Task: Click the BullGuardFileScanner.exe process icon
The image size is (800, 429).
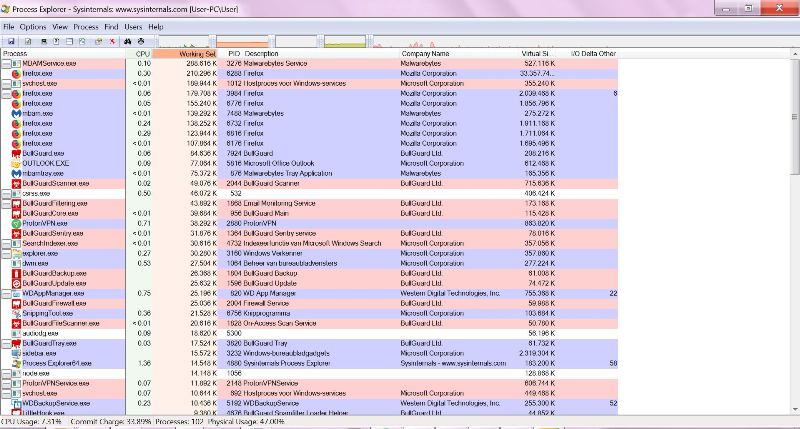Action: [16, 323]
